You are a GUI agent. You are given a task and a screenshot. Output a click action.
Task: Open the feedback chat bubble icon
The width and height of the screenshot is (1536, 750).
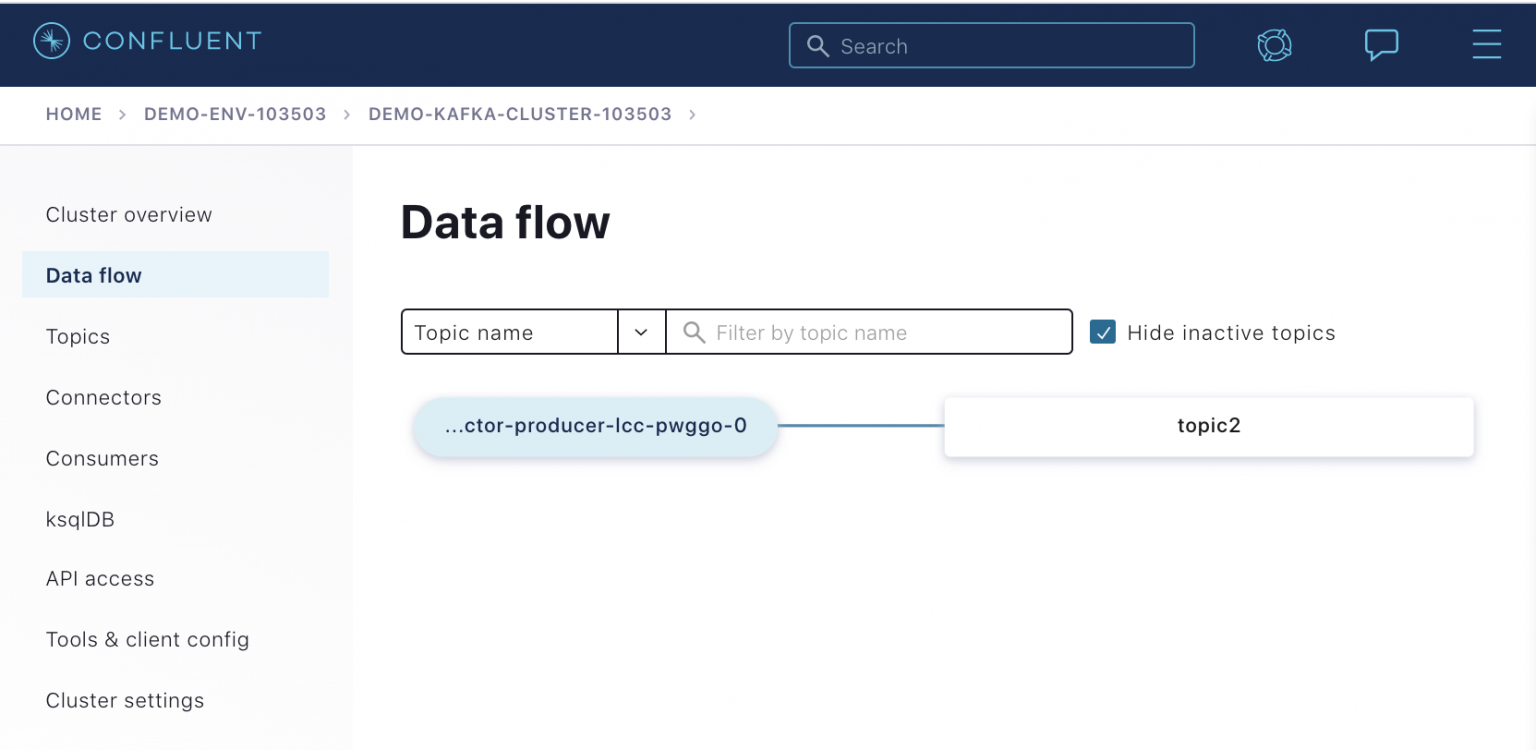click(x=1381, y=44)
